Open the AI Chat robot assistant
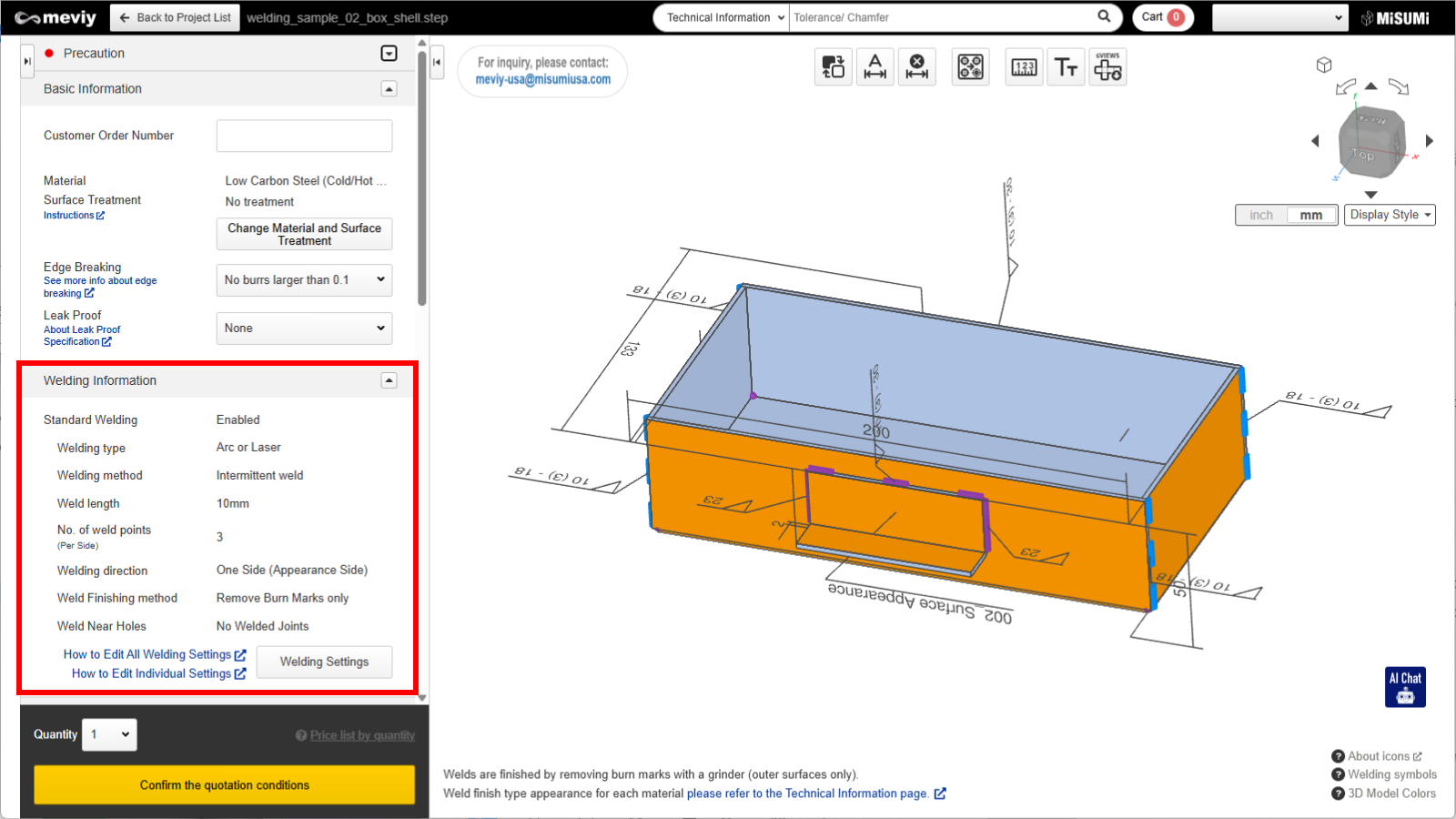1456x819 pixels. point(1405,687)
